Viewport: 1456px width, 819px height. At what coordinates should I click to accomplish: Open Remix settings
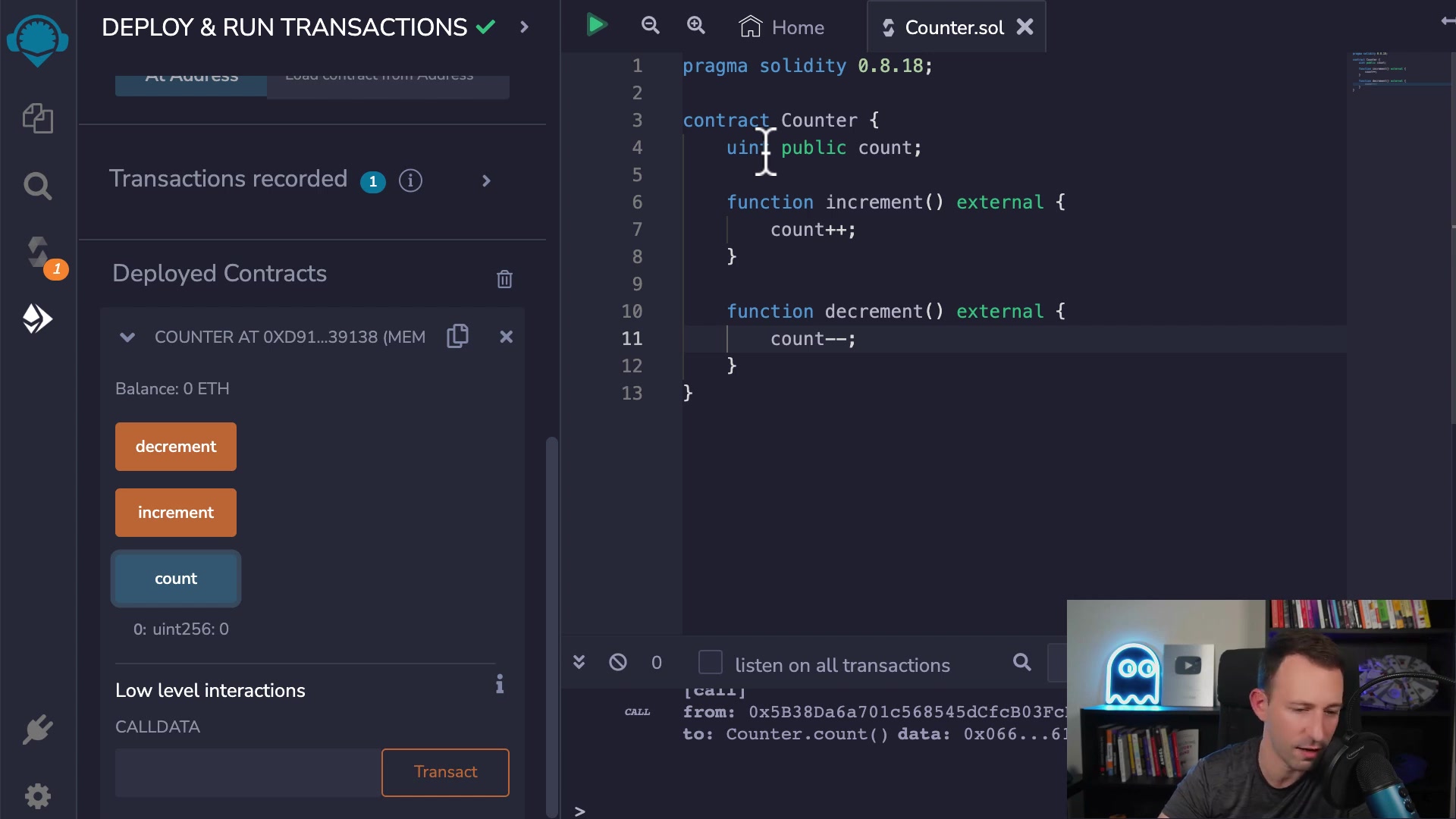click(38, 796)
